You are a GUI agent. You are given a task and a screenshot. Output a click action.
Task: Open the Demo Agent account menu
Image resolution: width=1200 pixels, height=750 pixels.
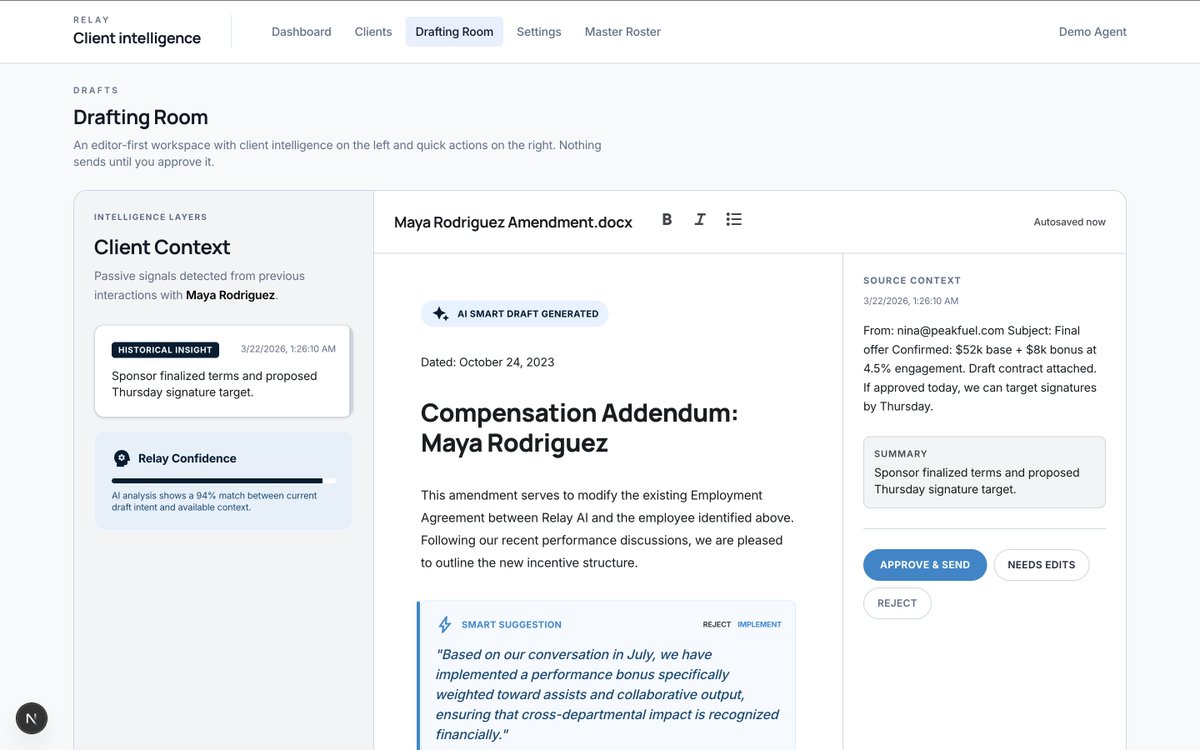[x=1092, y=32]
